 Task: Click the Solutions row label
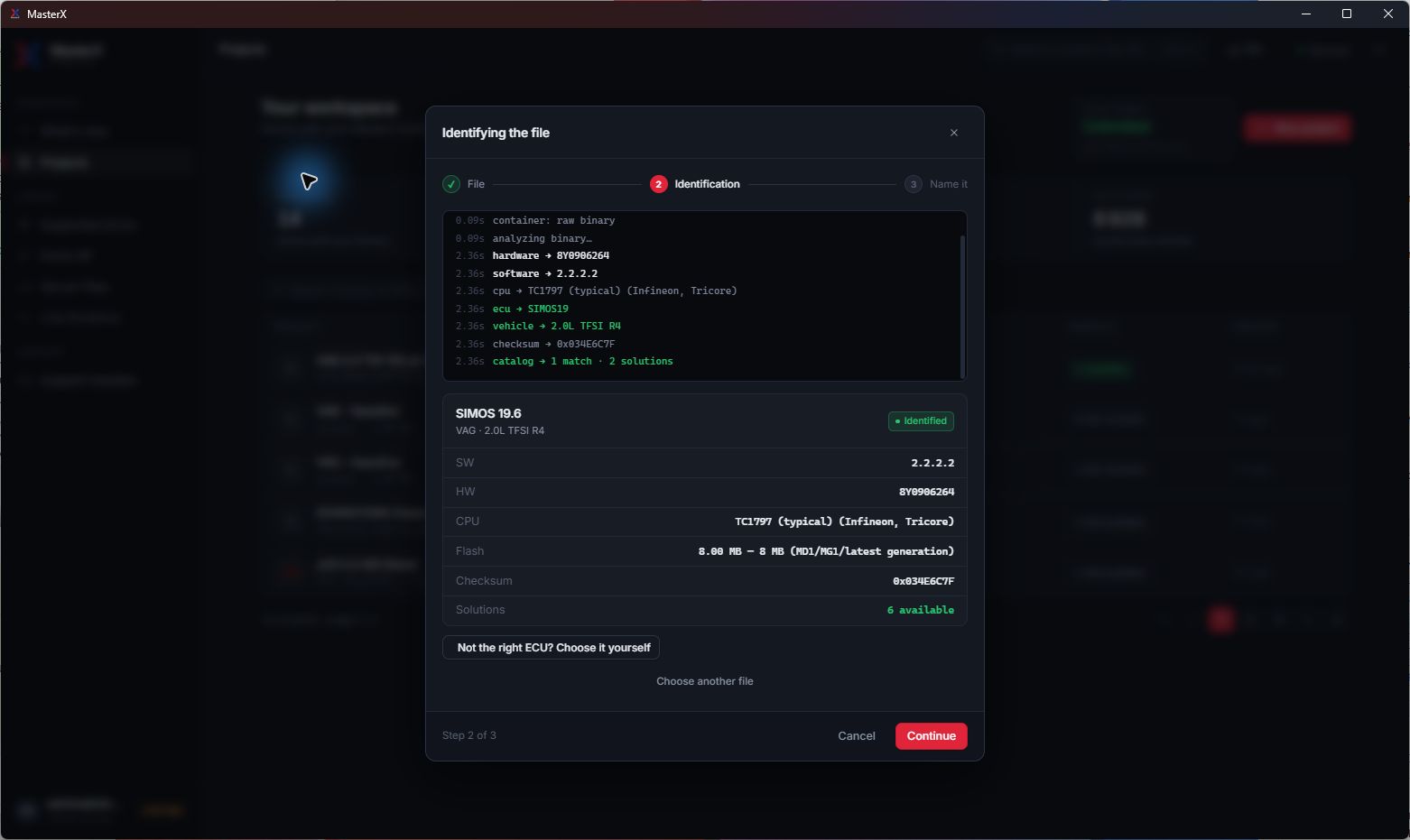pos(480,610)
